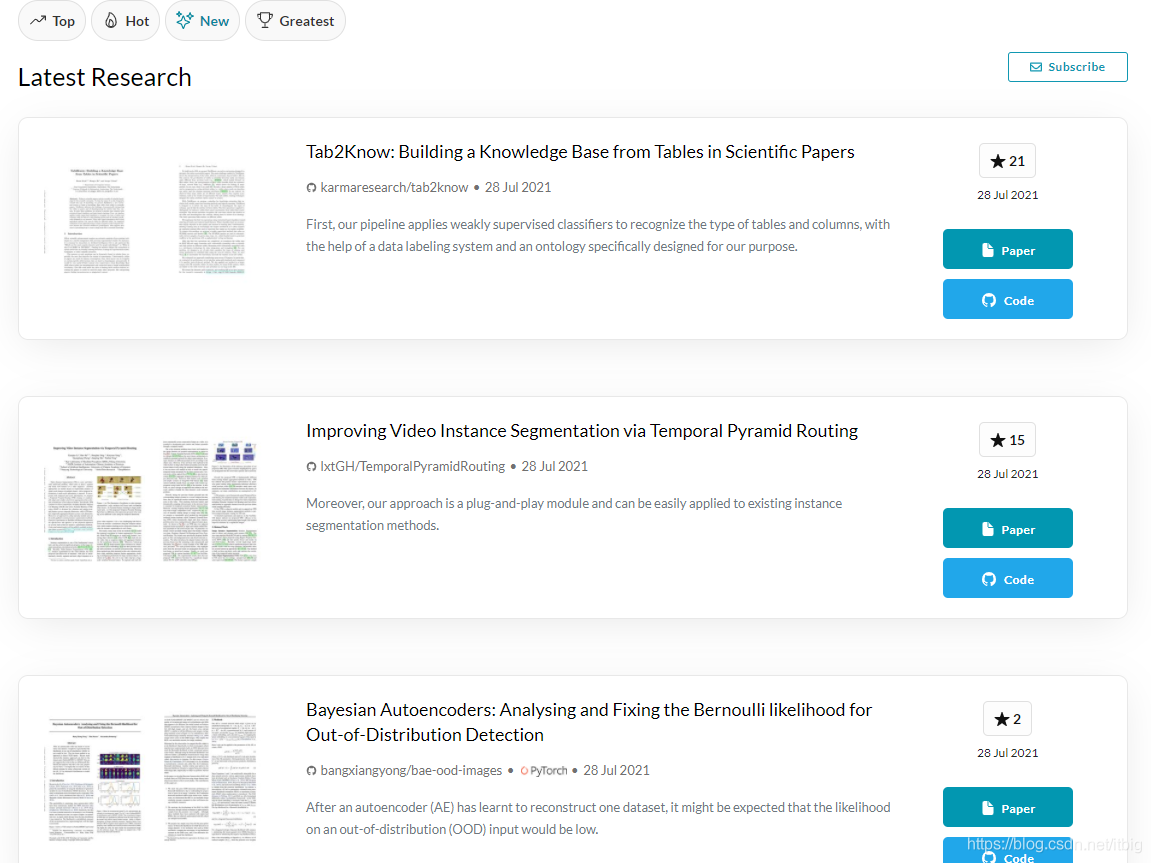Image resolution: width=1151 pixels, height=863 pixels.
Task: Open Tab2Know second page thumbnail
Action: (211, 220)
